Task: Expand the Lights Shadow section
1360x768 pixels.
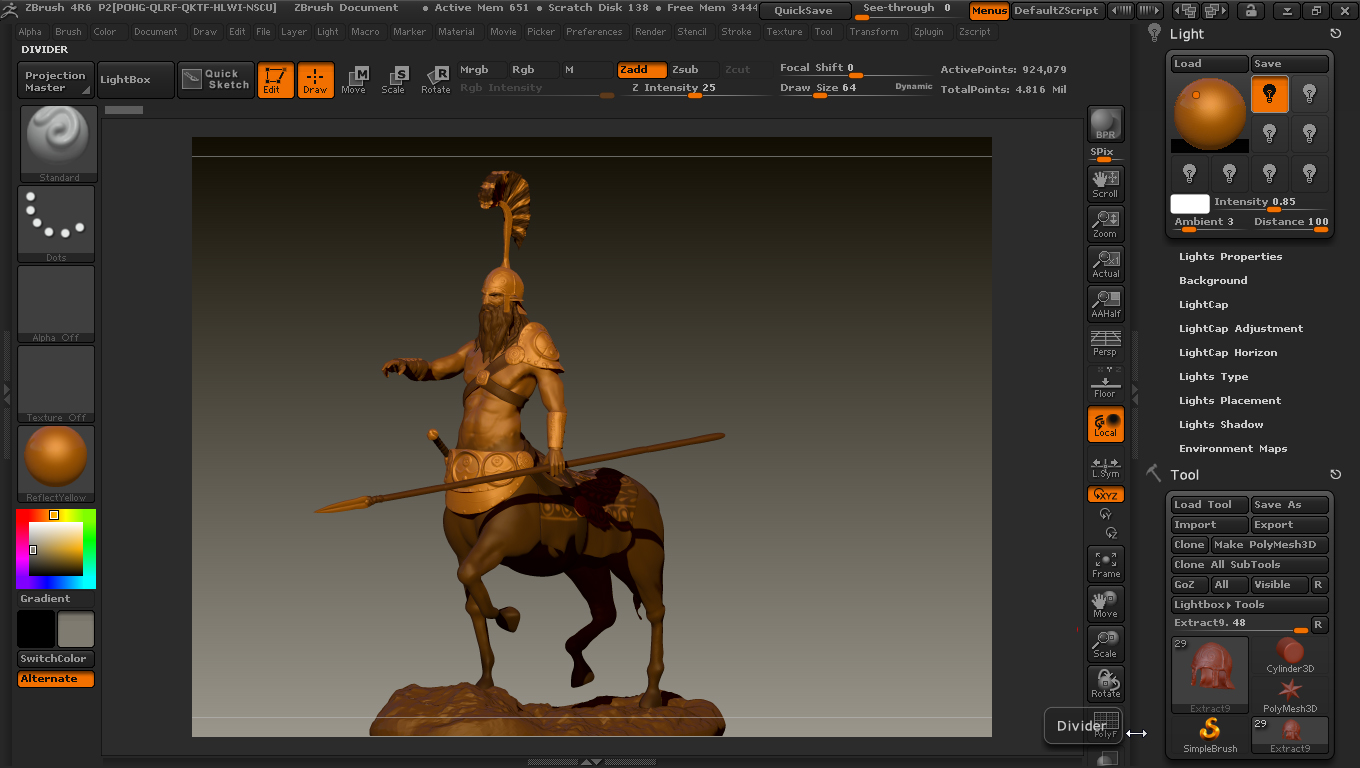Action: (x=1221, y=425)
